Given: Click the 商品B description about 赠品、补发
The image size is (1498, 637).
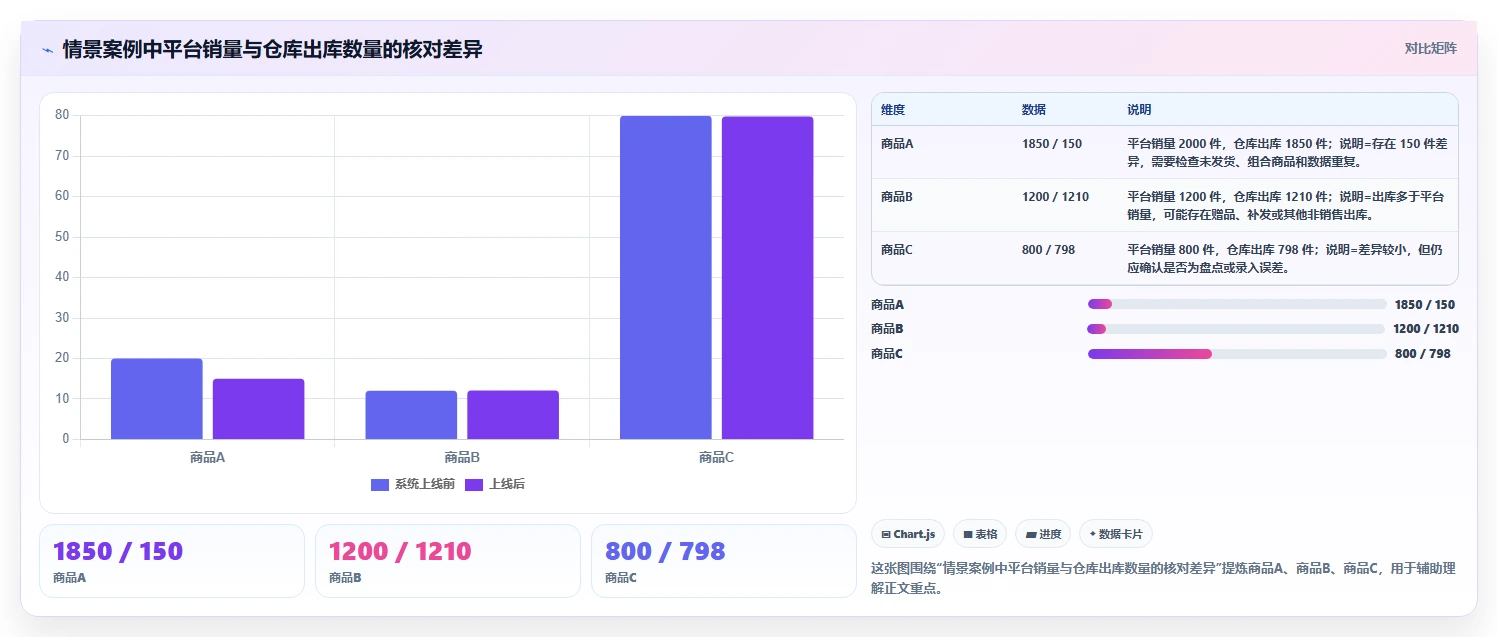Looking at the screenshot, I should (1287, 206).
